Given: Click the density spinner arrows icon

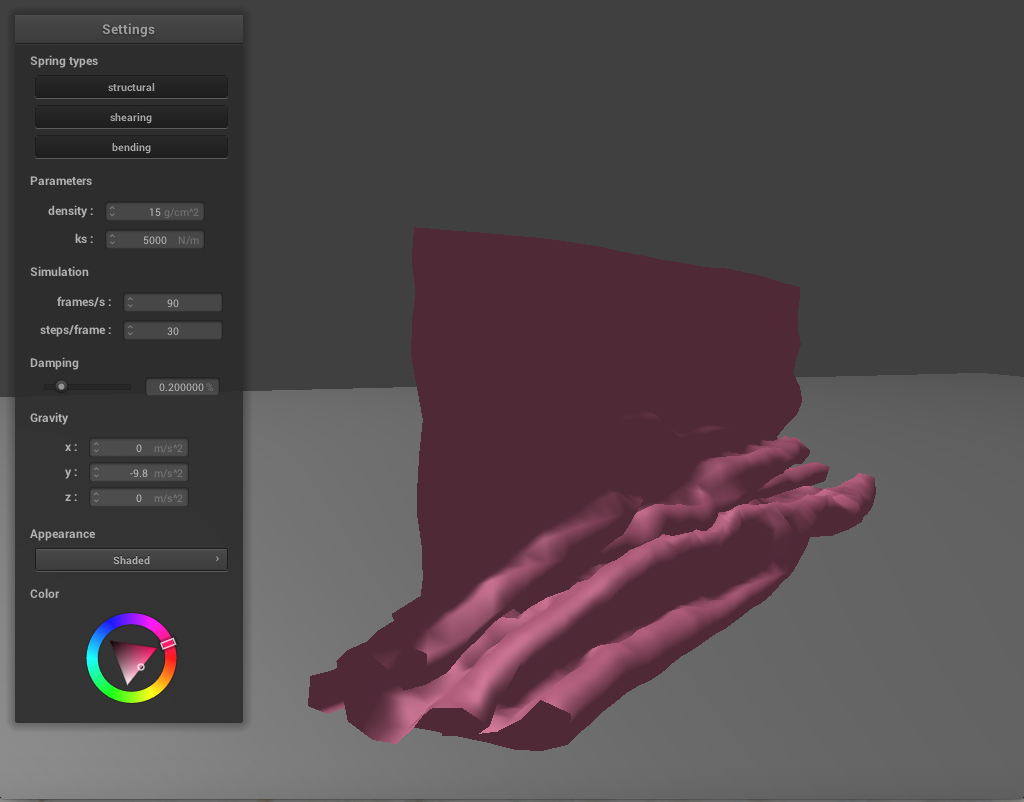Looking at the screenshot, I should click(x=113, y=212).
